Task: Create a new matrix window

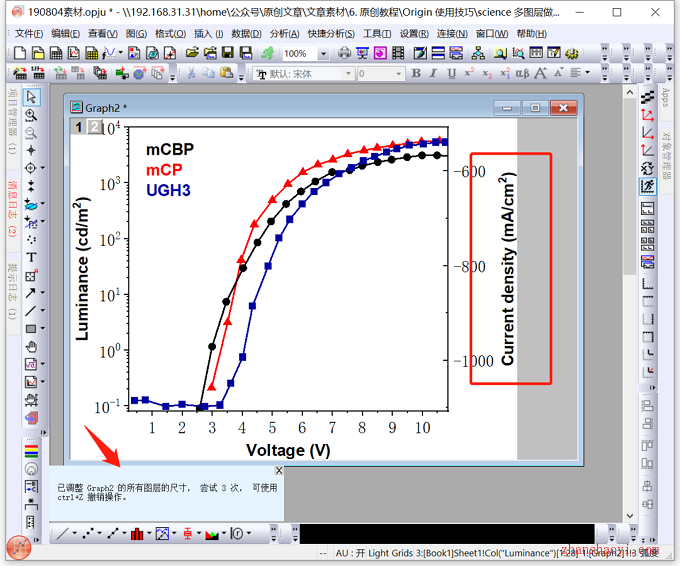Action: [92, 53]
